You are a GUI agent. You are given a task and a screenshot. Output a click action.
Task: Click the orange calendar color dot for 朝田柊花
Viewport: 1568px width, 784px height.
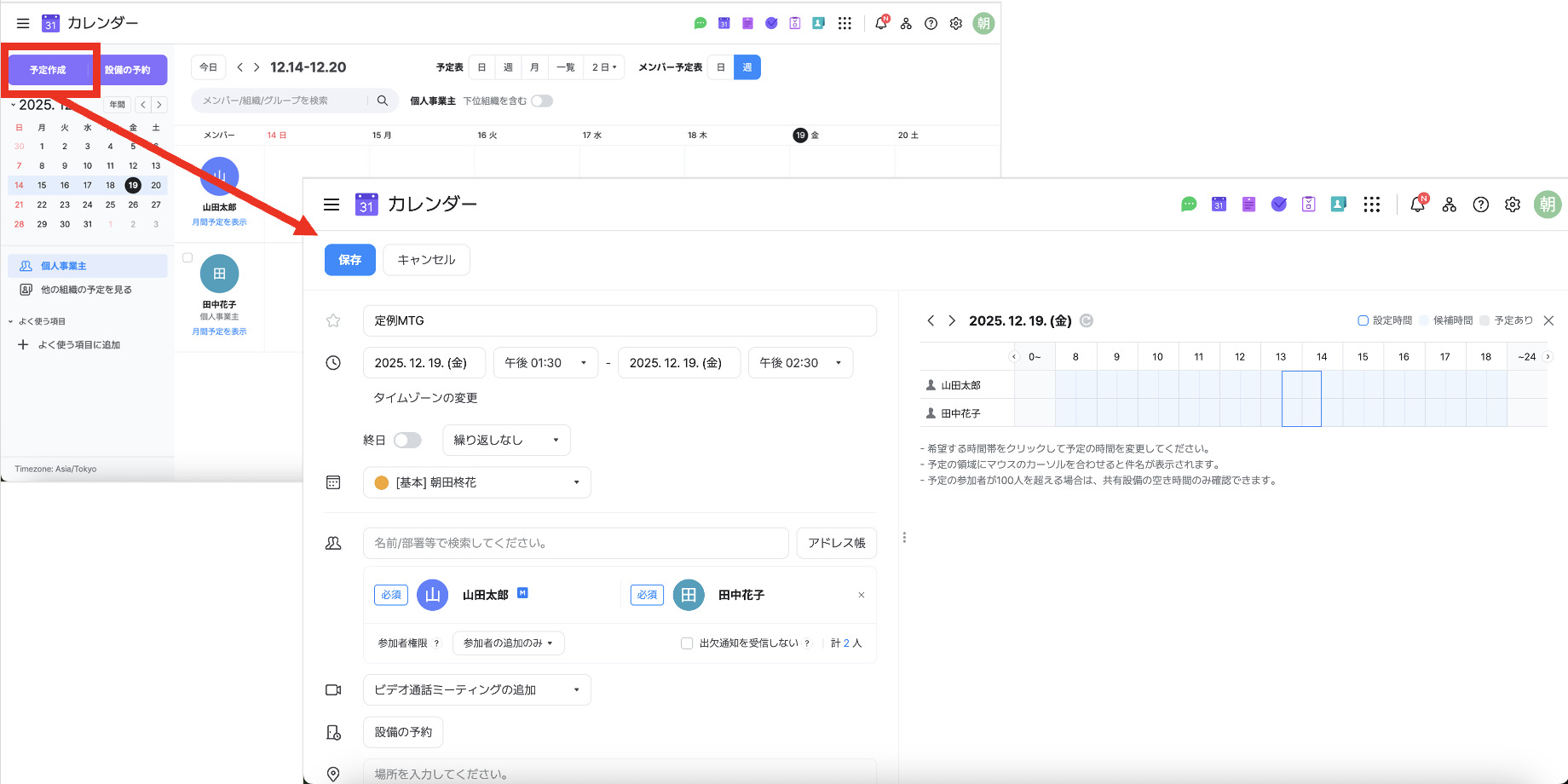click(381, 482)
